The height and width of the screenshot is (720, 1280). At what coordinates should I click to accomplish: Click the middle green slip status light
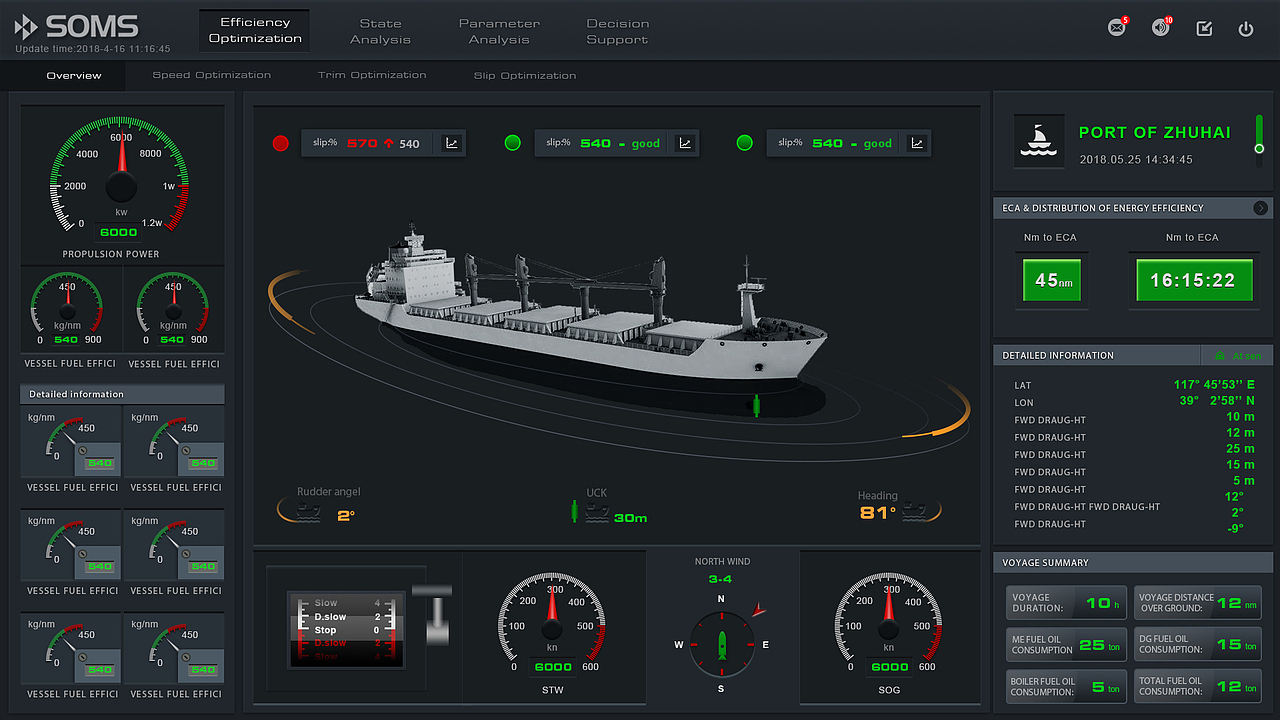point(513,143)
